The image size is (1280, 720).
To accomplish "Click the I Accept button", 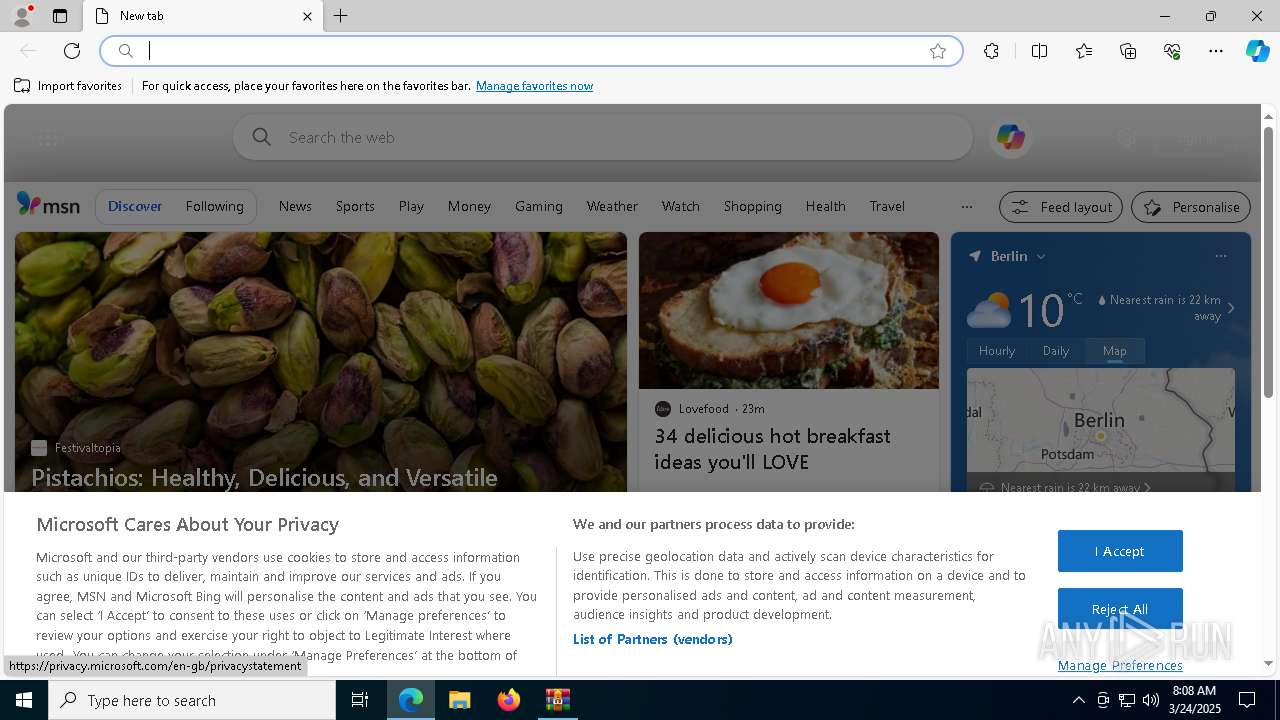I will tap(1120, 551).
